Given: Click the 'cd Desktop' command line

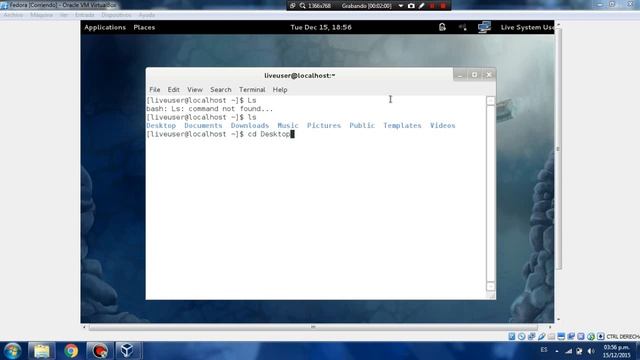Looking at the screenshot, I should (220, 134).
